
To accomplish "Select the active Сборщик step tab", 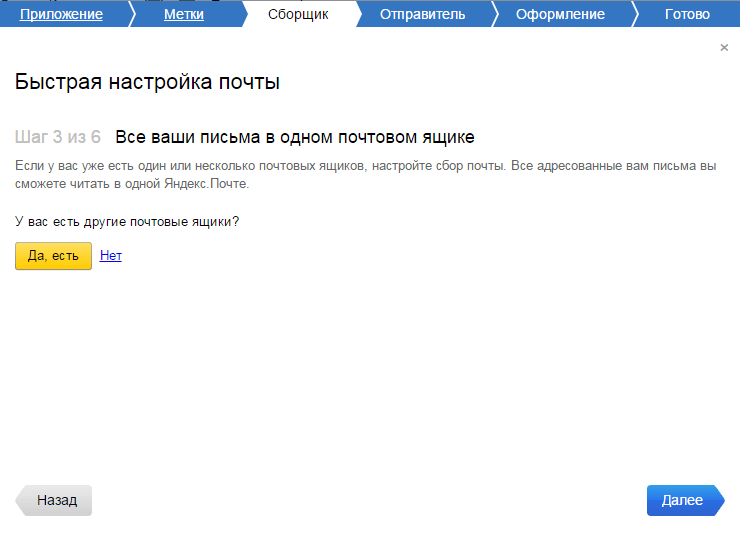I will click(298, 14).
